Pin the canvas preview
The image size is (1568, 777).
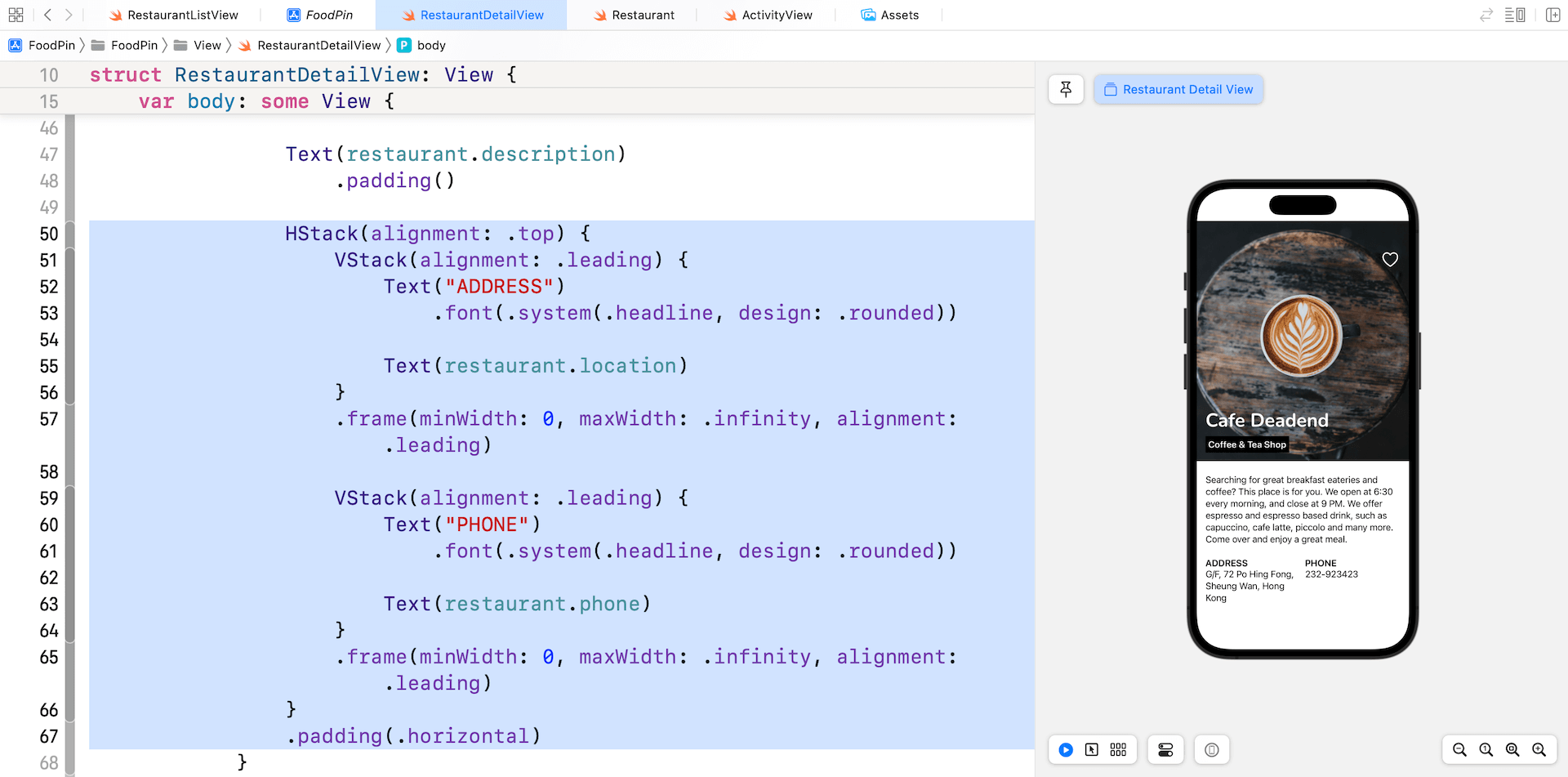1066,90
